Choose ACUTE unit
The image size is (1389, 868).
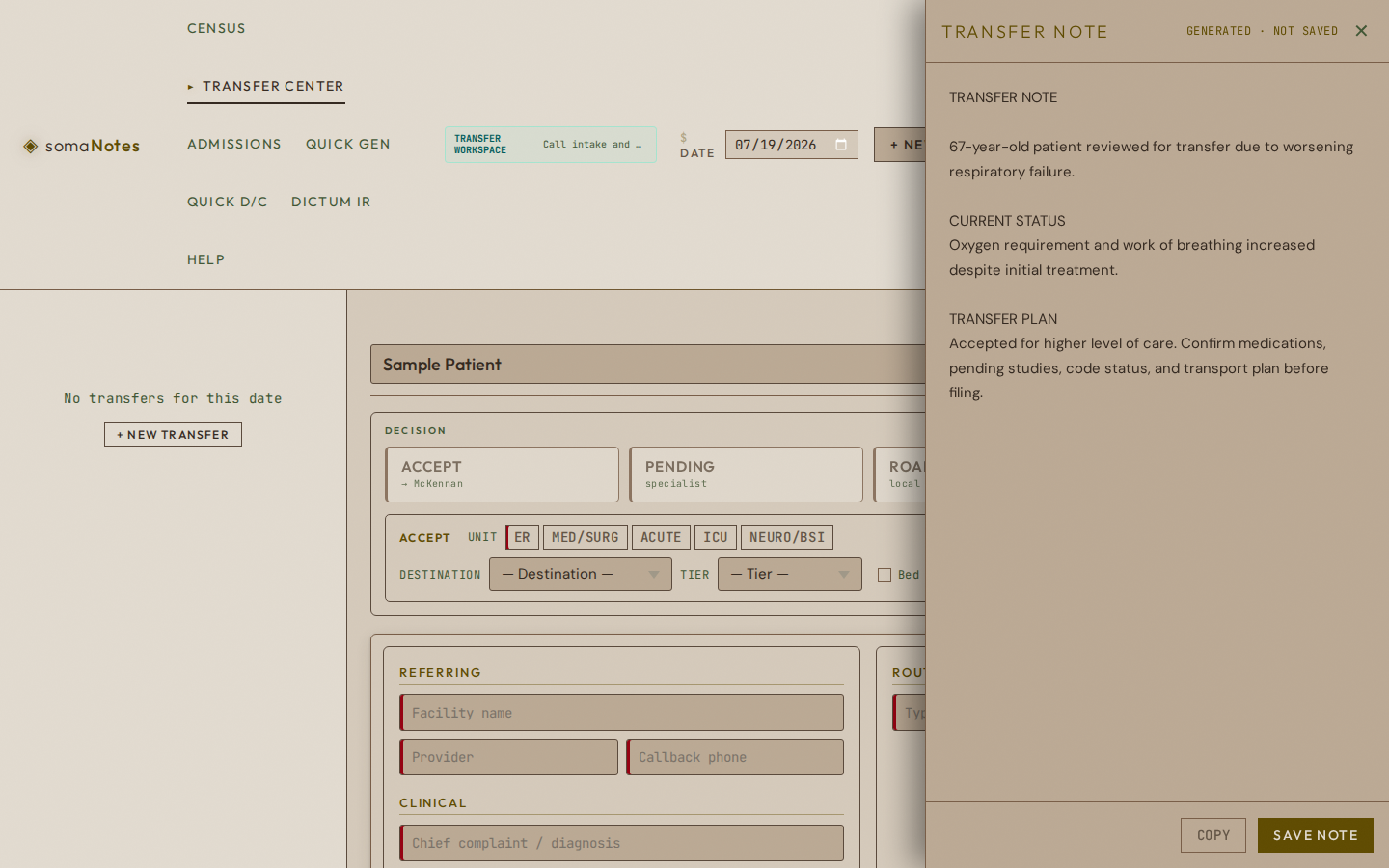[x=661, y=537]
